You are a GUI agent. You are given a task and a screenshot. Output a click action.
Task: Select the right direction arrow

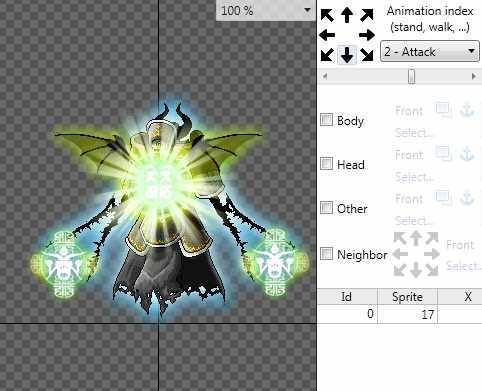click(x=367, y=35)
